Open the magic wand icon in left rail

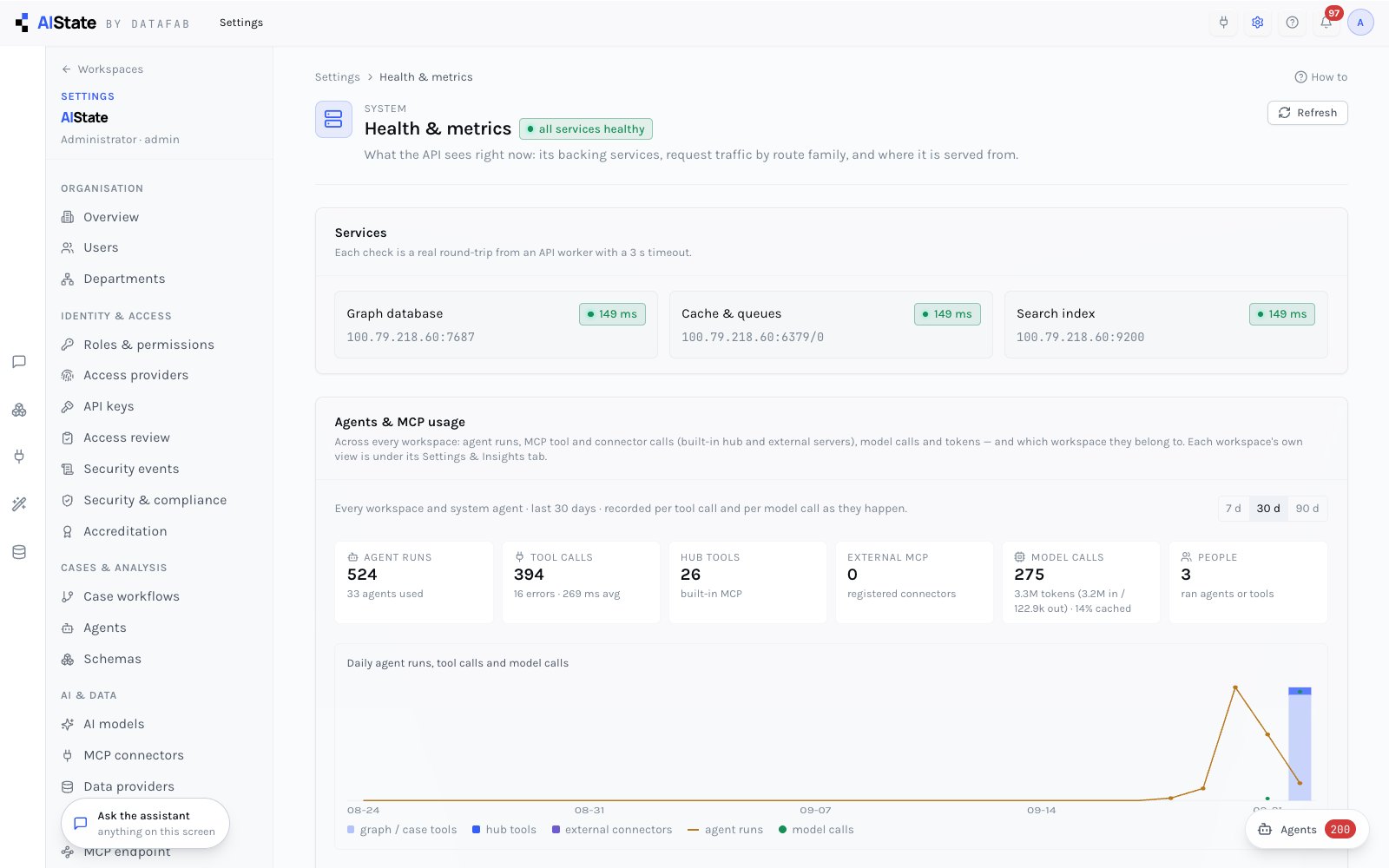[19, 504]
